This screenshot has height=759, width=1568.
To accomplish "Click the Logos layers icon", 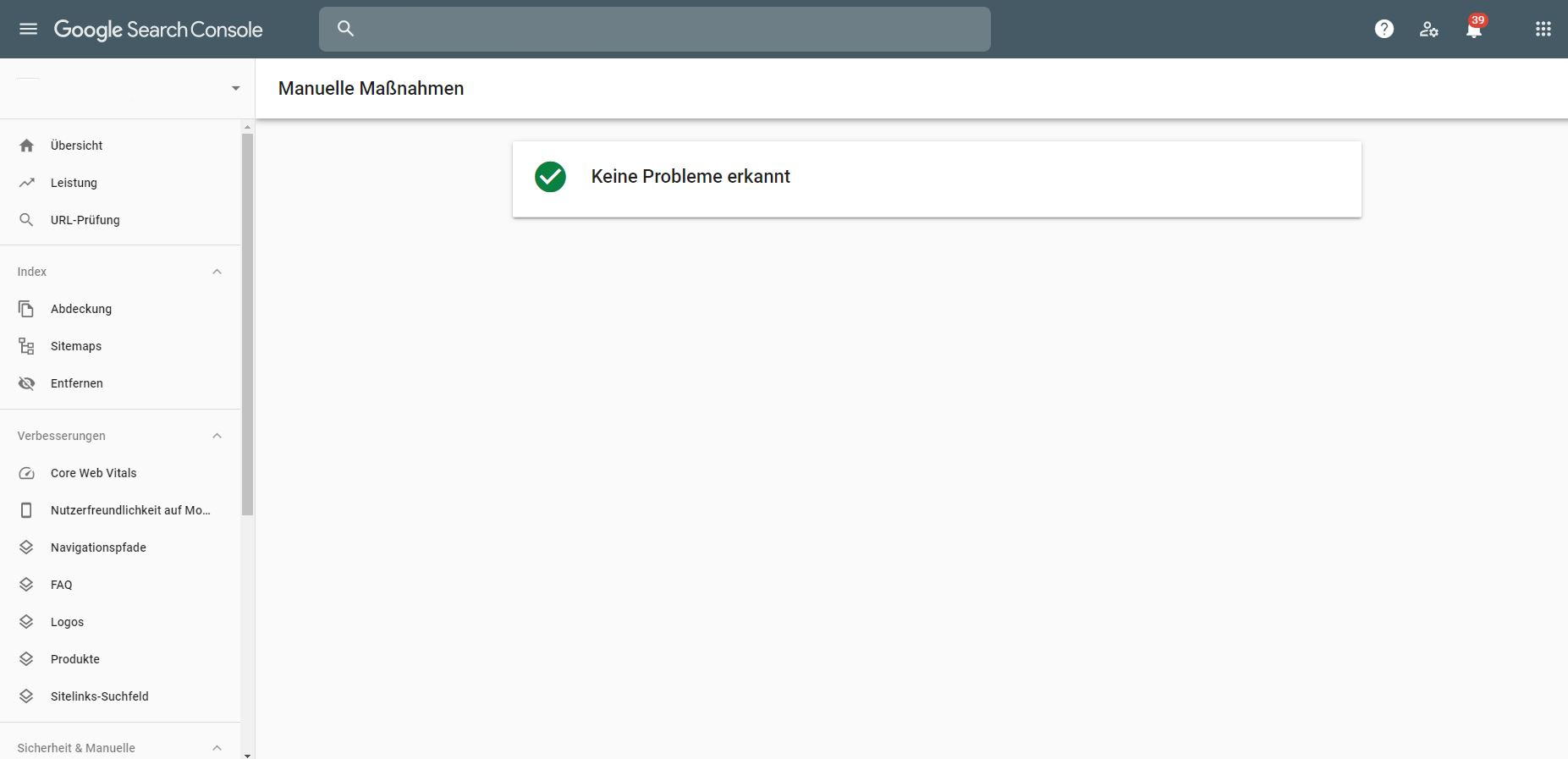I will pyautogui.click(x=26, y=622).
